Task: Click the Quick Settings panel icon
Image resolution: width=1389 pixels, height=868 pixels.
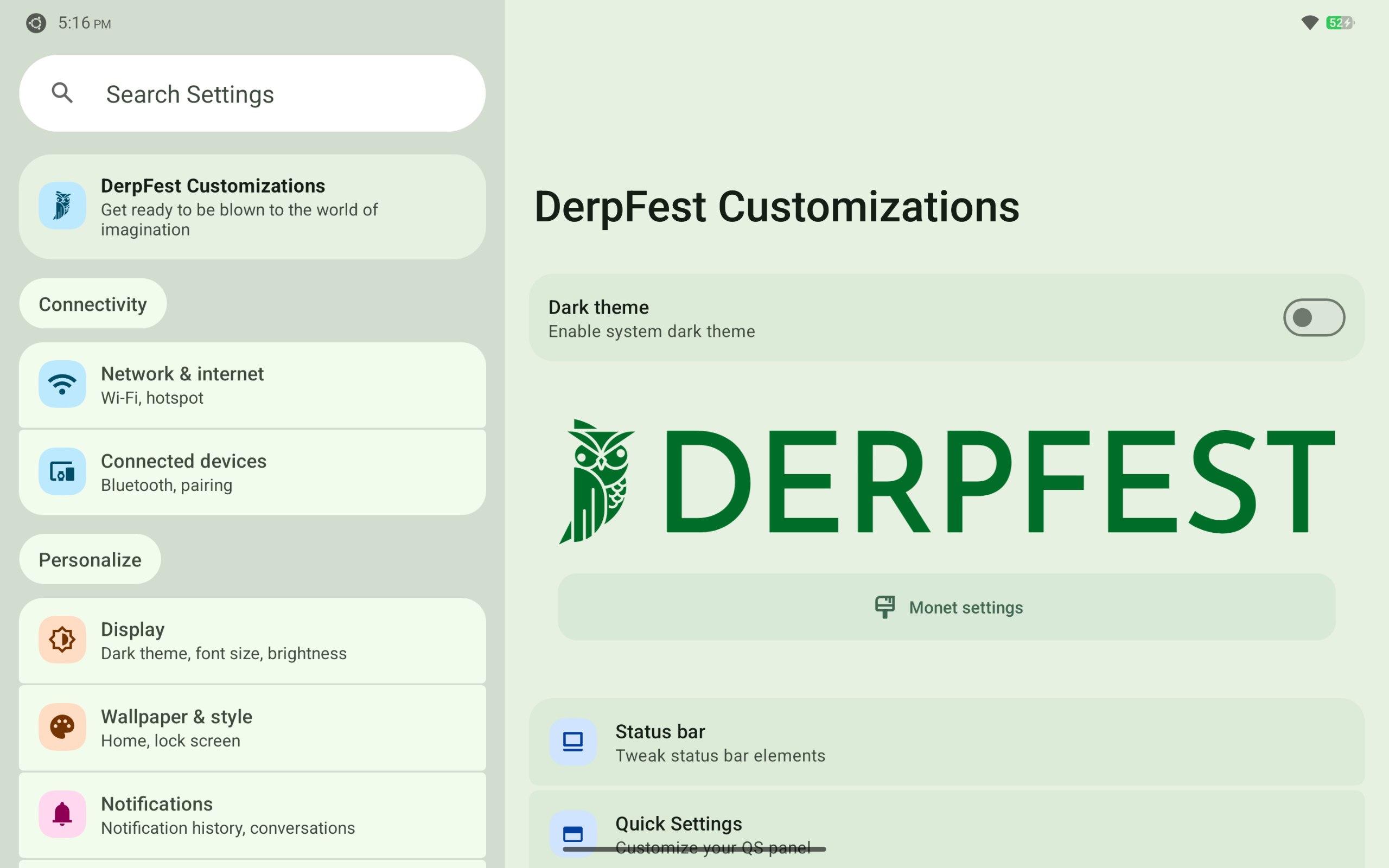Action: coord(572,834)
